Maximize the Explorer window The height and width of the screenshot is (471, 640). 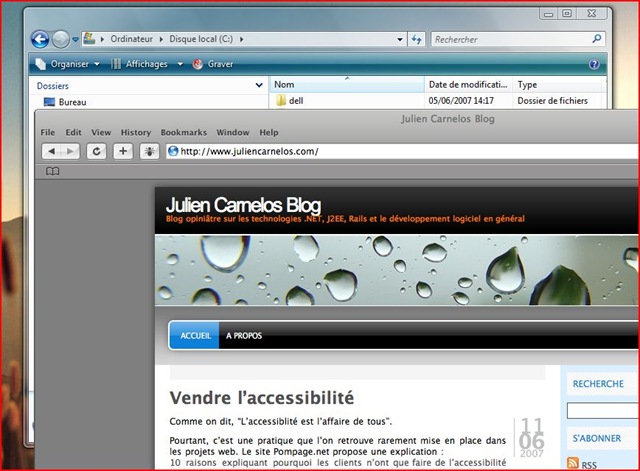coord(567,14)
